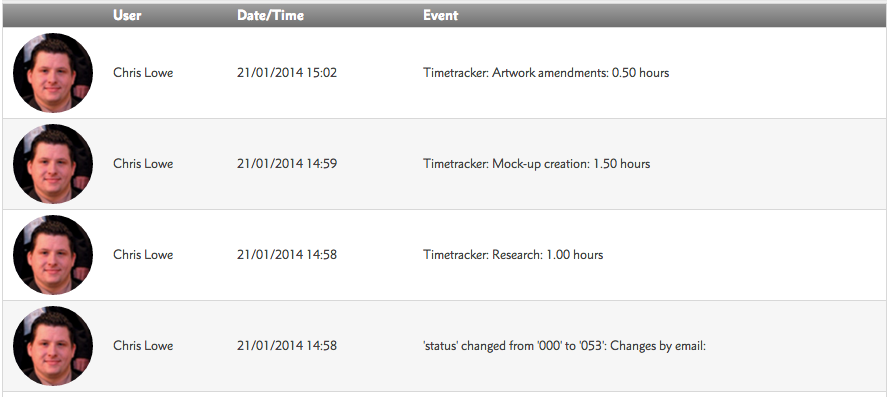Click avatar in the Research timetracker row
Viewport: 891px width, 397px height.
click(53, 254)
